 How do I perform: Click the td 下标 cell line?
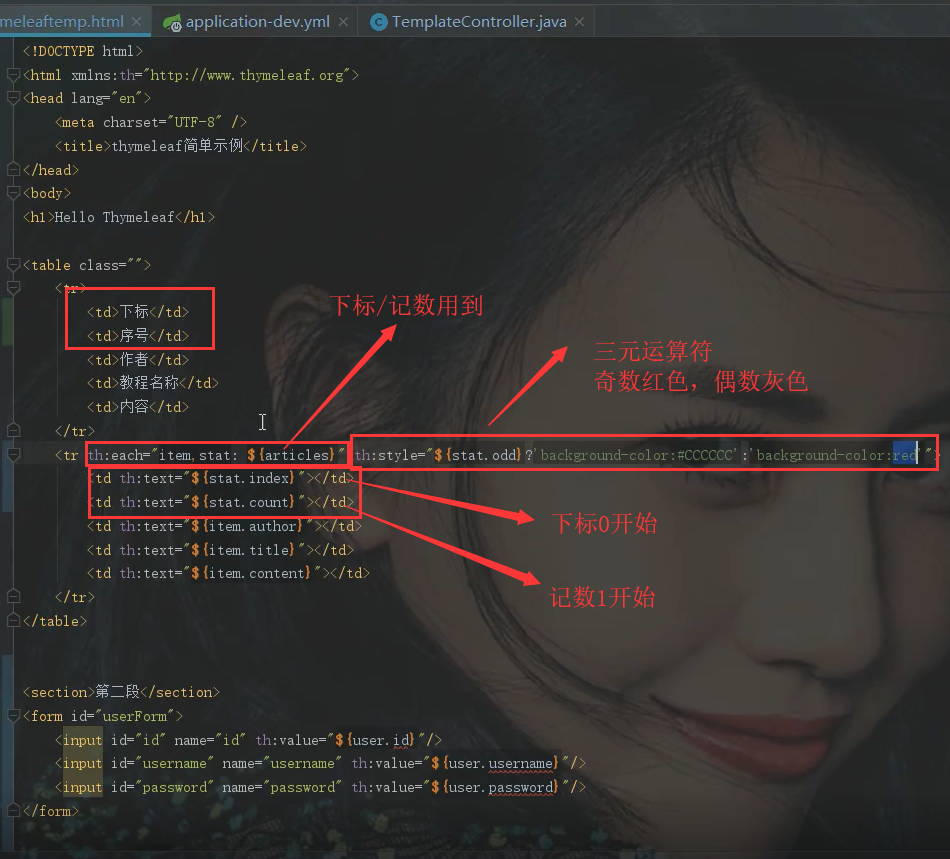tap(138, 312)
